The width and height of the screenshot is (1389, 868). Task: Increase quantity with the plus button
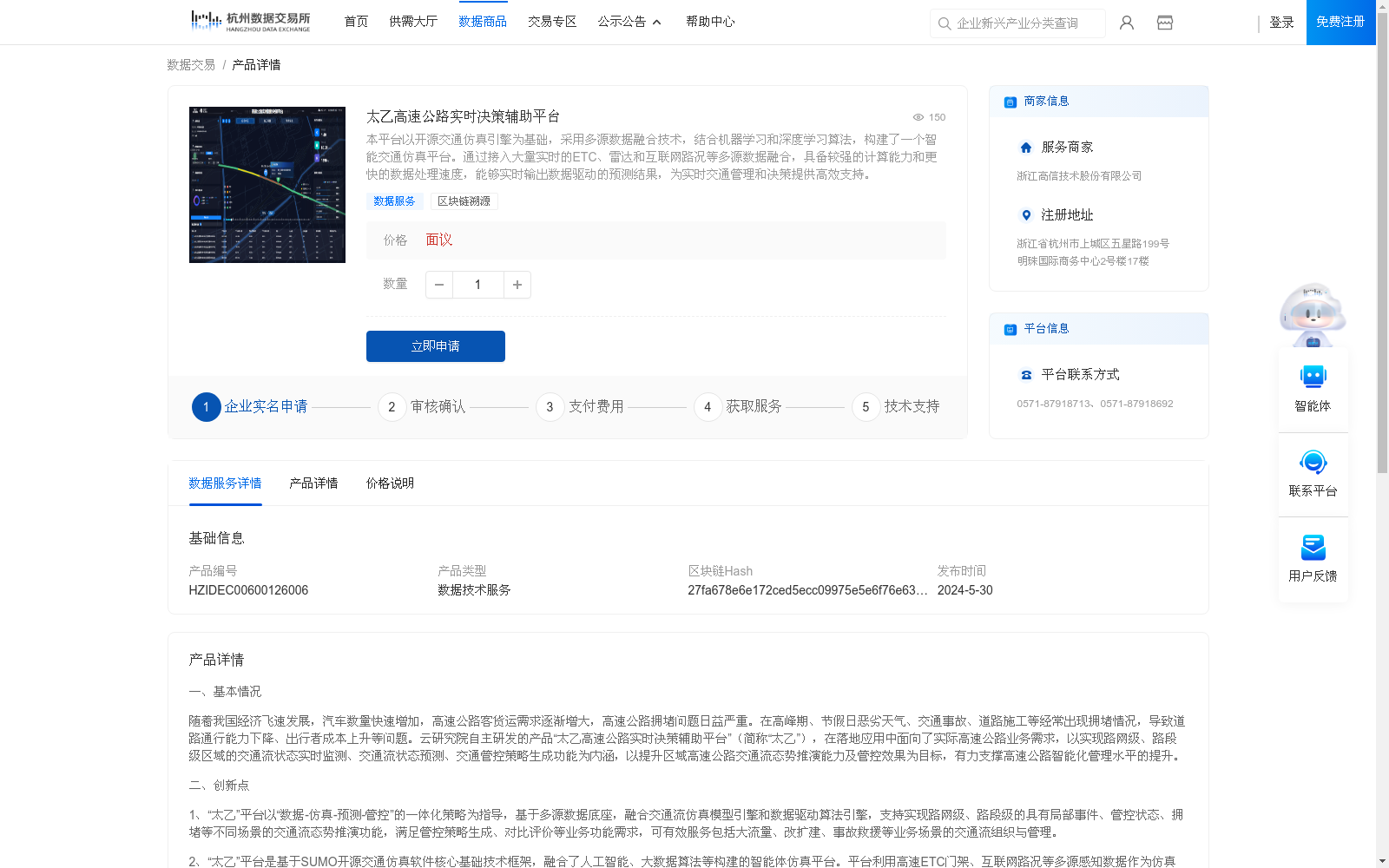tap(517, 285)
